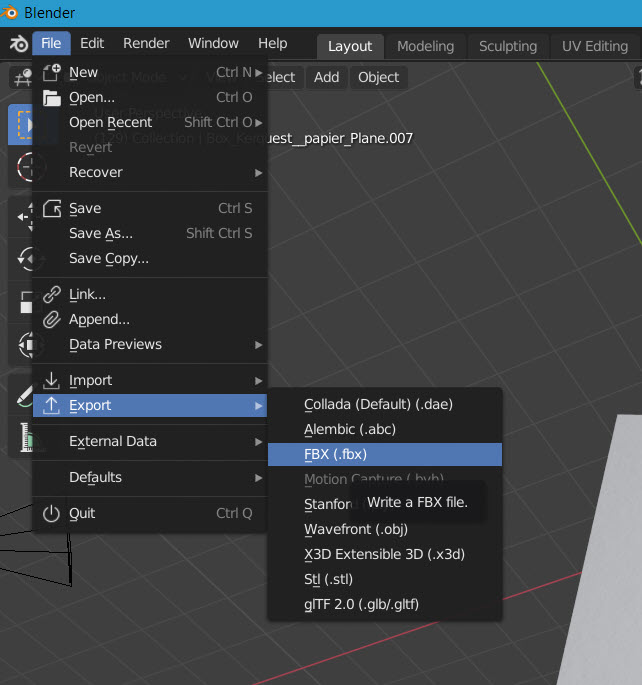
Task: Expand the New submenu arrow
Action: click(259, 73)
